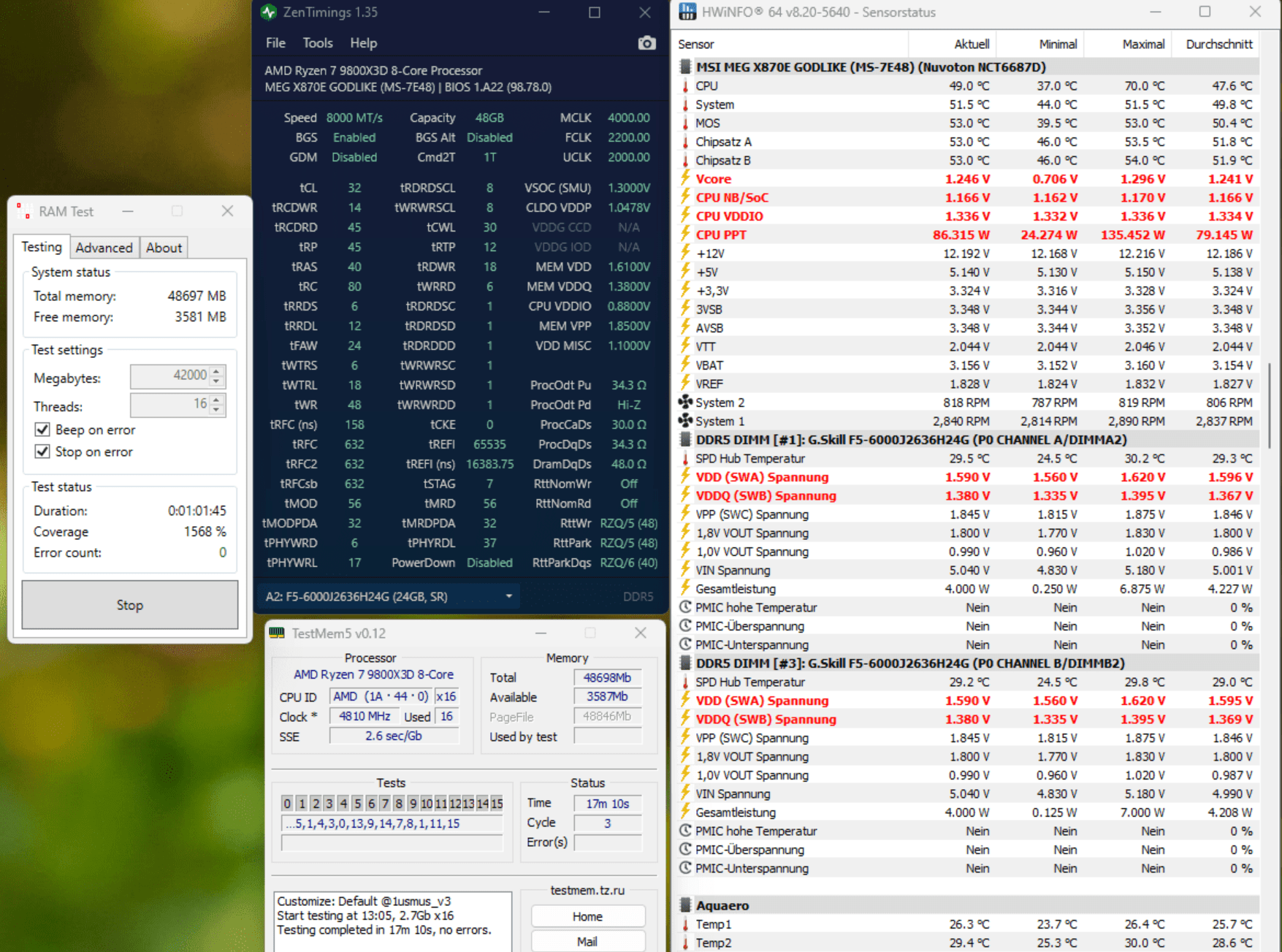Select the bolt icon next to +12V

coord(685,254)
